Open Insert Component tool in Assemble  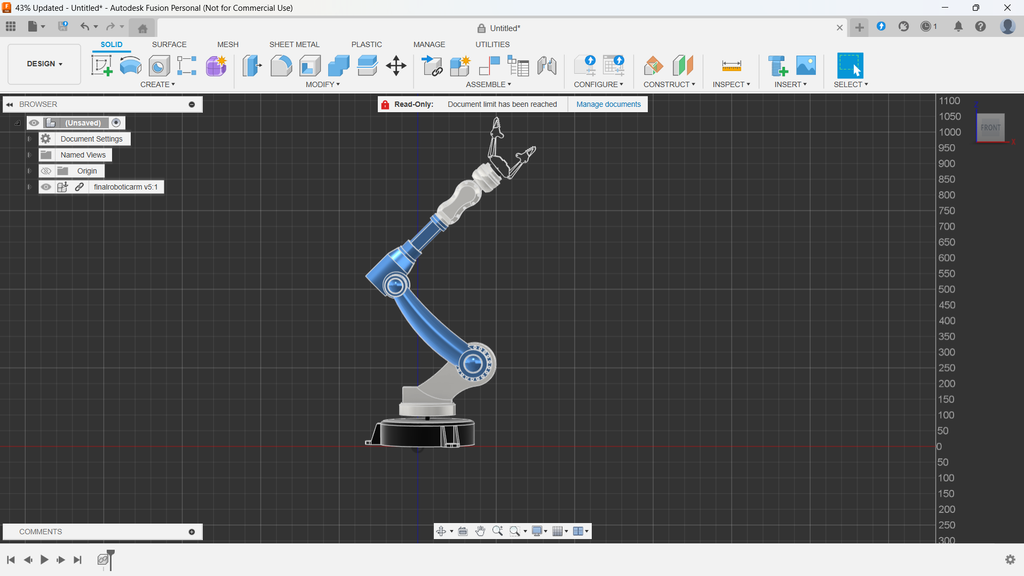[x=432, y=65]
